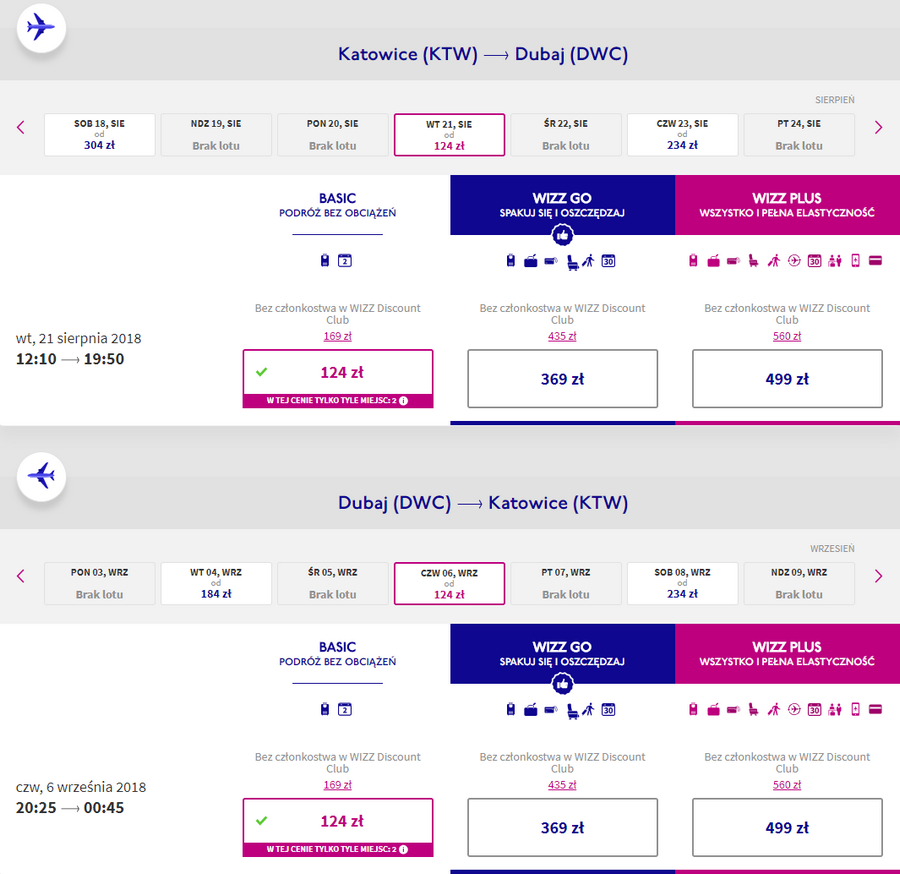Choose return BASIC fare 124 zł
The height and width of the screenshot is (874, 900).
338,828
